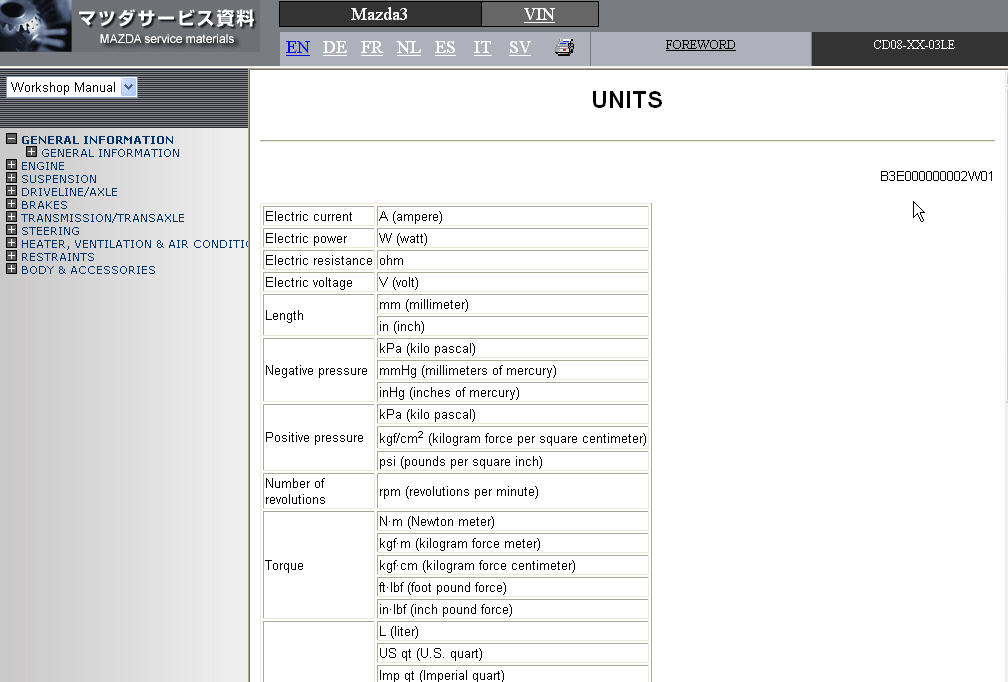Switch language to ES
The width and height of the screenshot is (1008, 682).
(445, 48)
